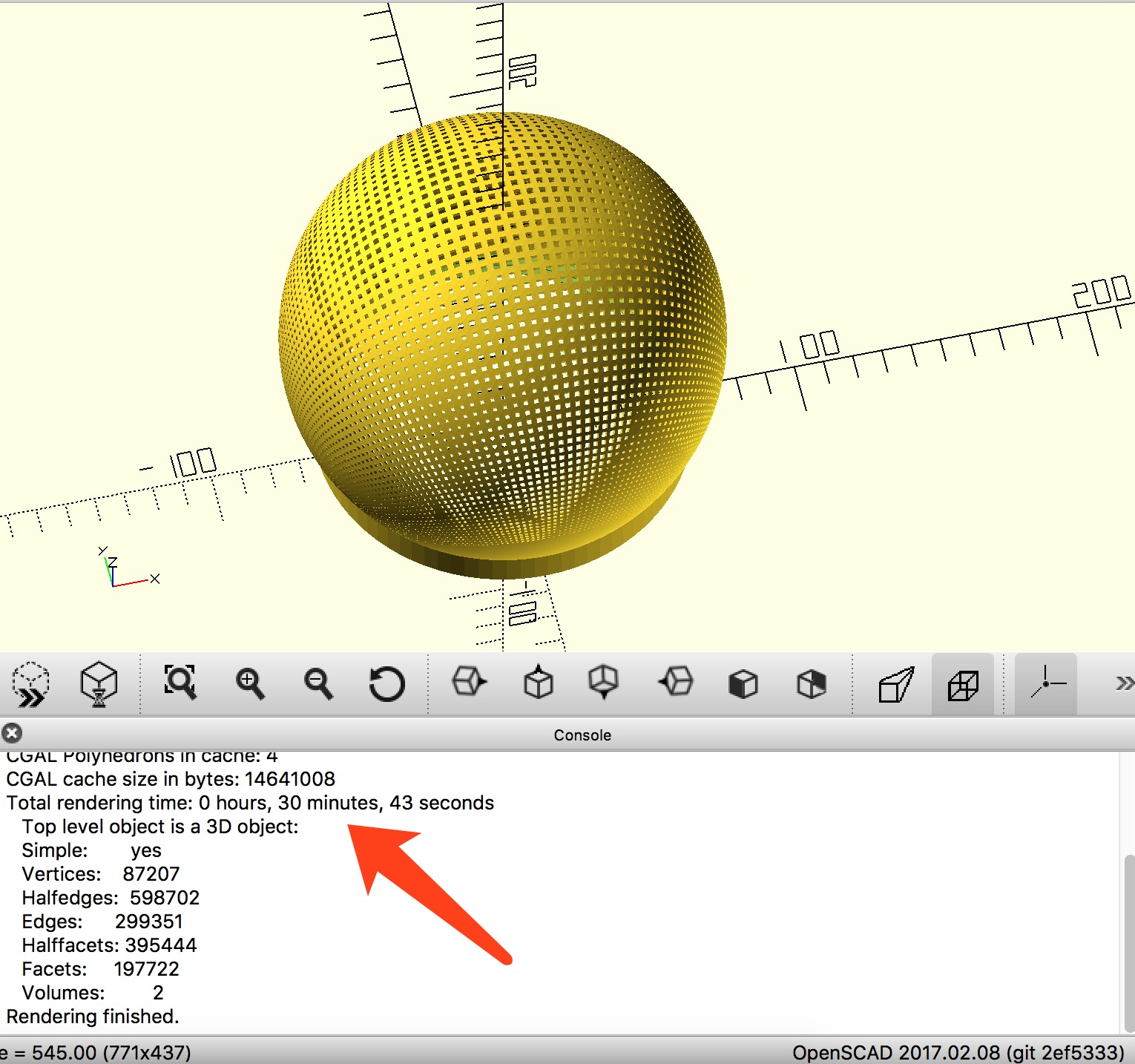Reset the view with the circular arrow icon
This screenshot has width=1135, height=1064.
pos(386,683)
